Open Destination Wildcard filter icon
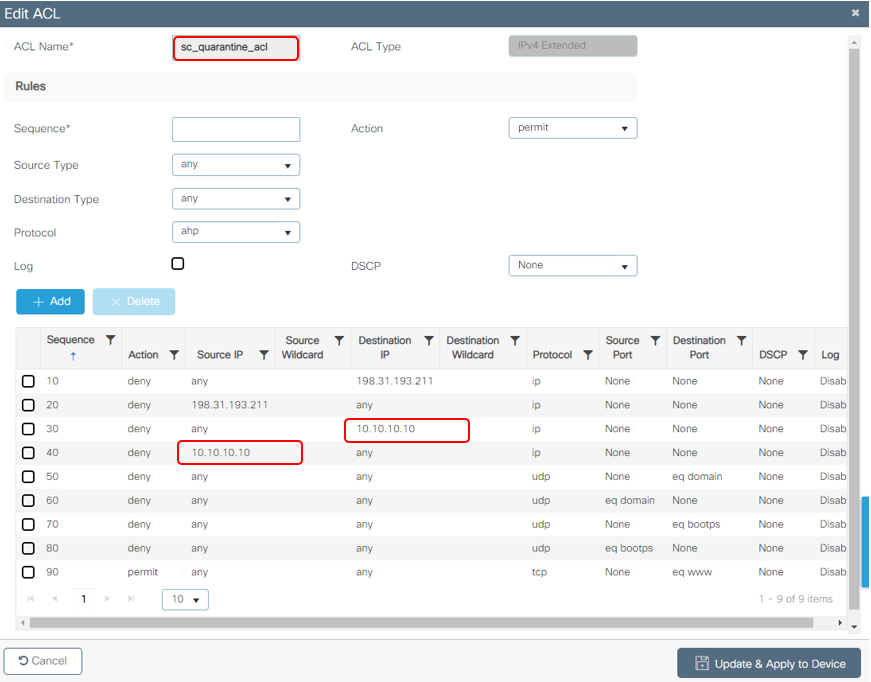 click(x=515, y=340)
